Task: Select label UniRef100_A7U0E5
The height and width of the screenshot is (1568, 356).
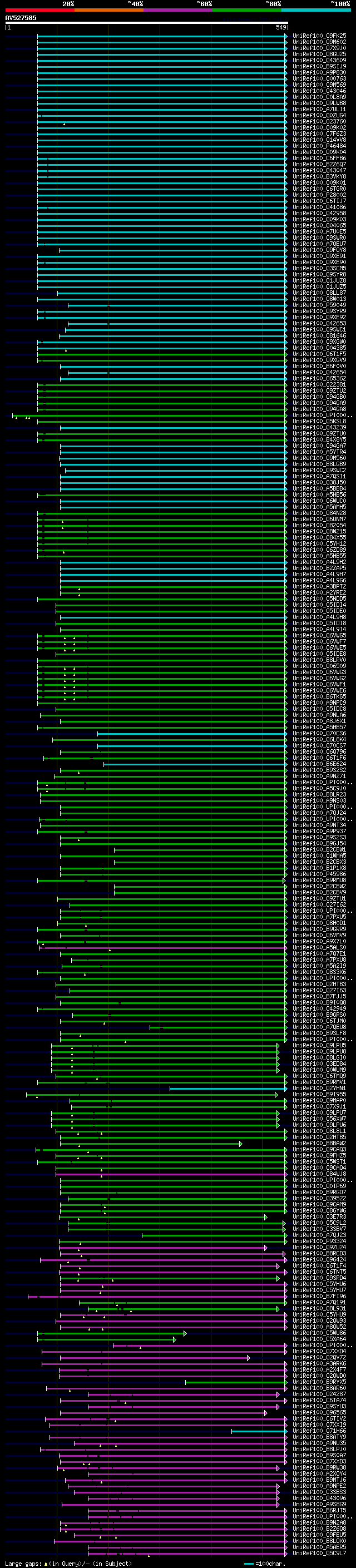Action: coord(319,231)
